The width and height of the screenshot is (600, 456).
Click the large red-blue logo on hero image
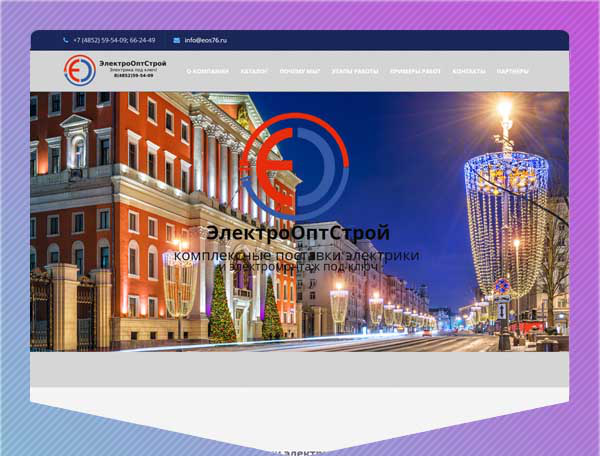[x=295, y=167]
